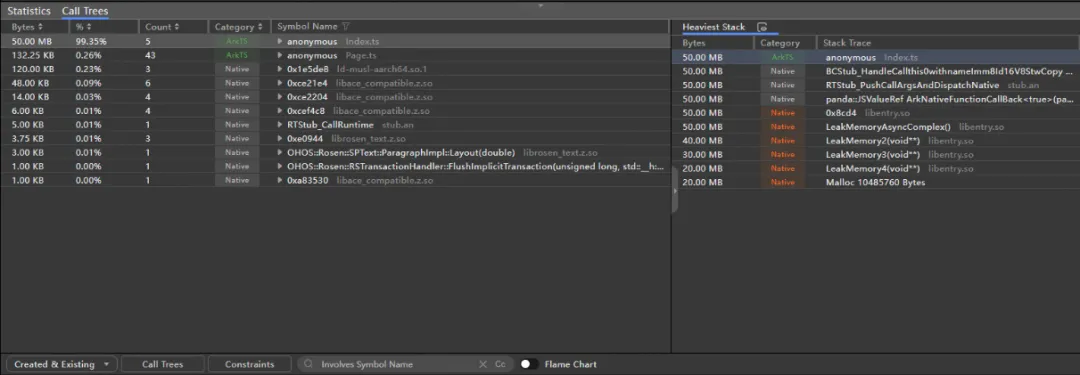Screen dimensions: 1080x375
Task: Clear the symbol name search field
Action: point(483,364)
